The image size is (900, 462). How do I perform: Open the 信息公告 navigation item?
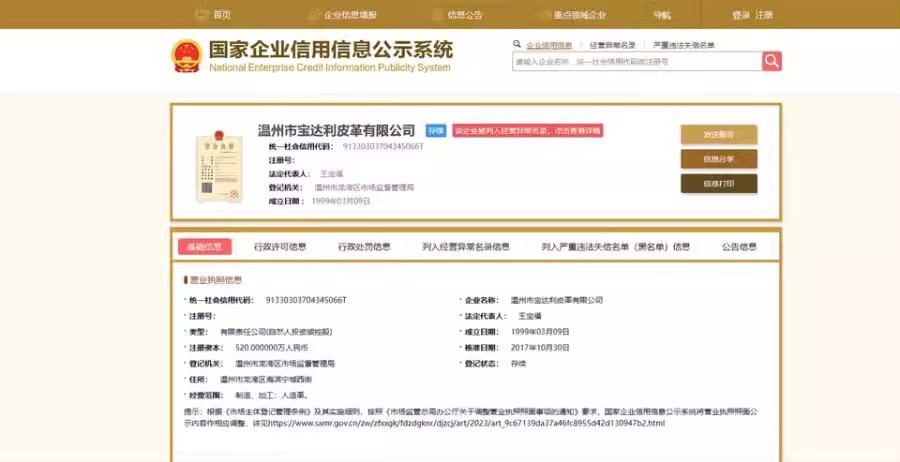465,15
